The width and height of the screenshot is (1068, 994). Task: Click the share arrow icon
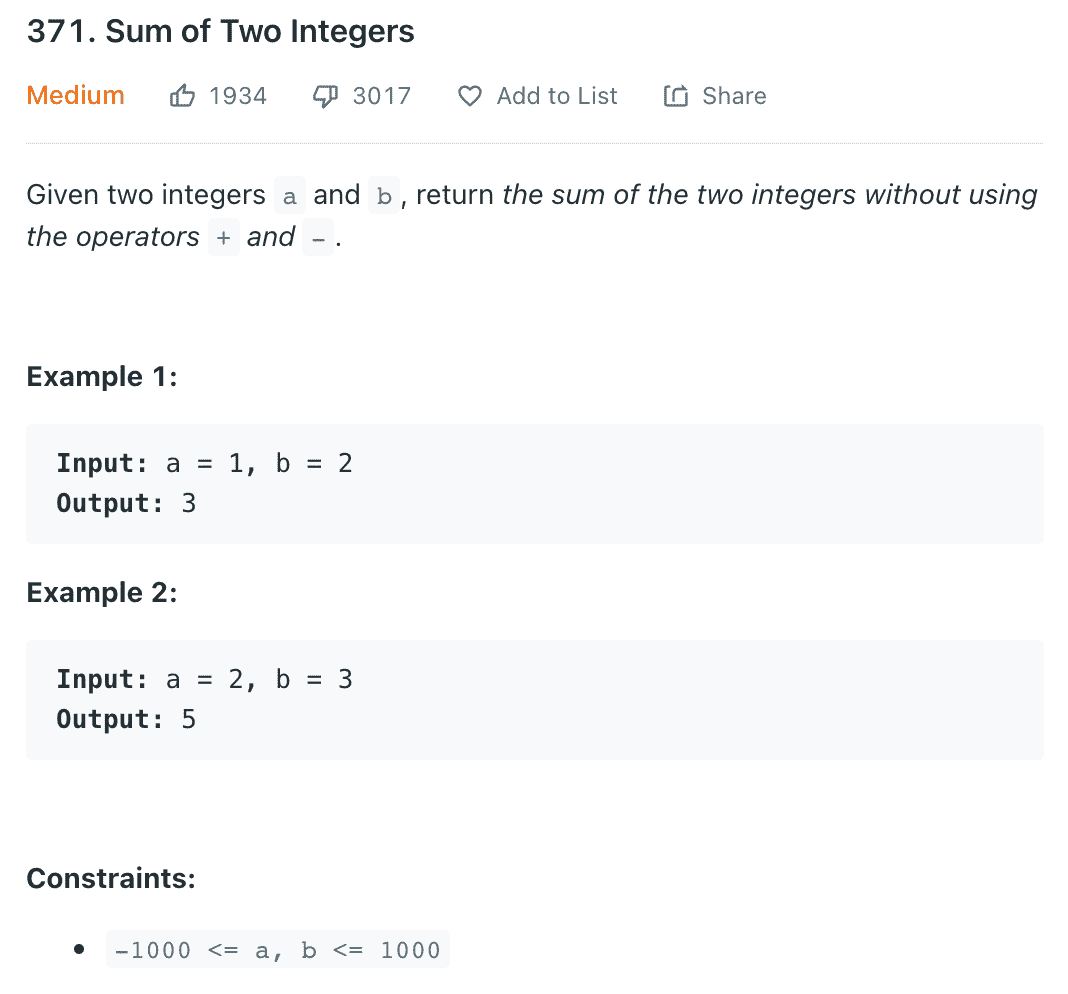676,96
